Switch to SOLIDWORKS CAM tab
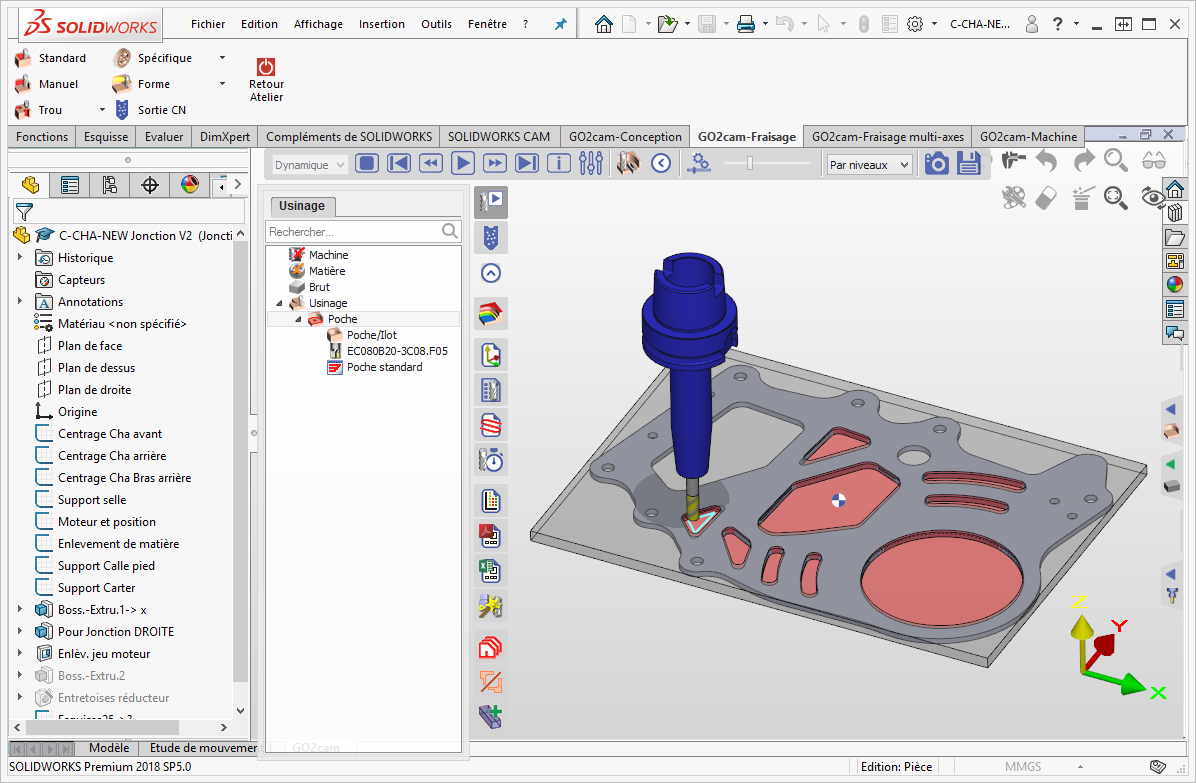The image size is (1196, 783). coord(499,136)
